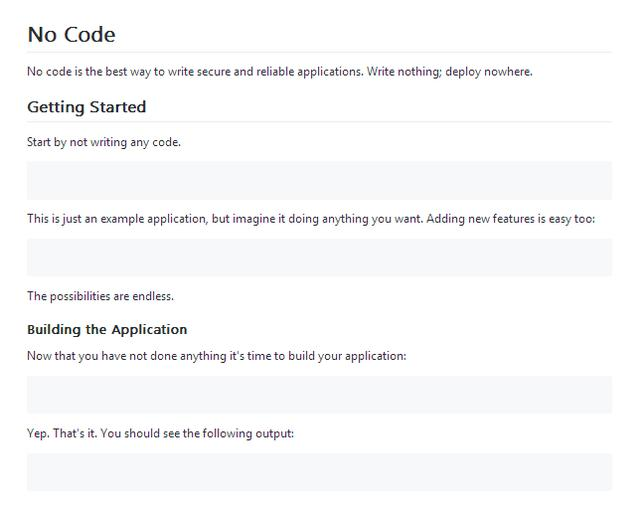This screenshot has height=509, width=640.
Task: Click the sentence "No code is the best way to write secure and reliable applications."
Action: [195, 72]
